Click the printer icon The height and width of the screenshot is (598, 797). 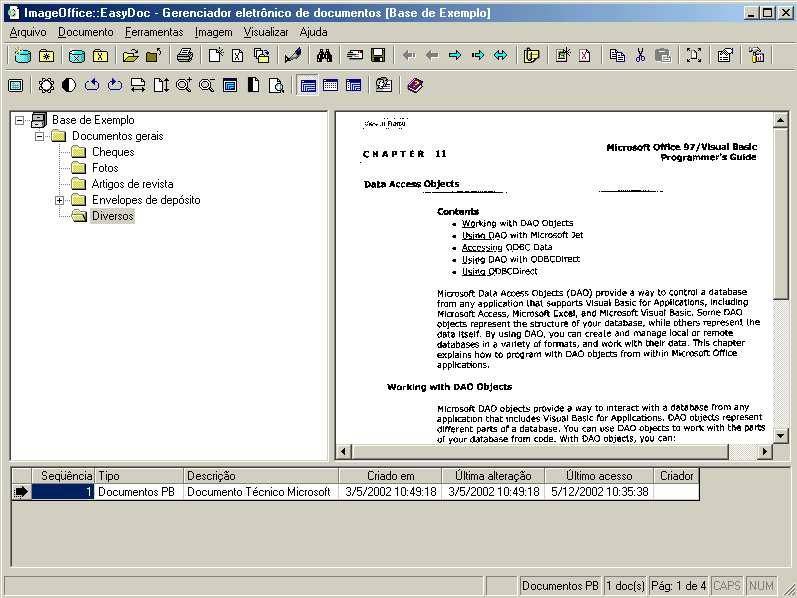tap(185, 55)
